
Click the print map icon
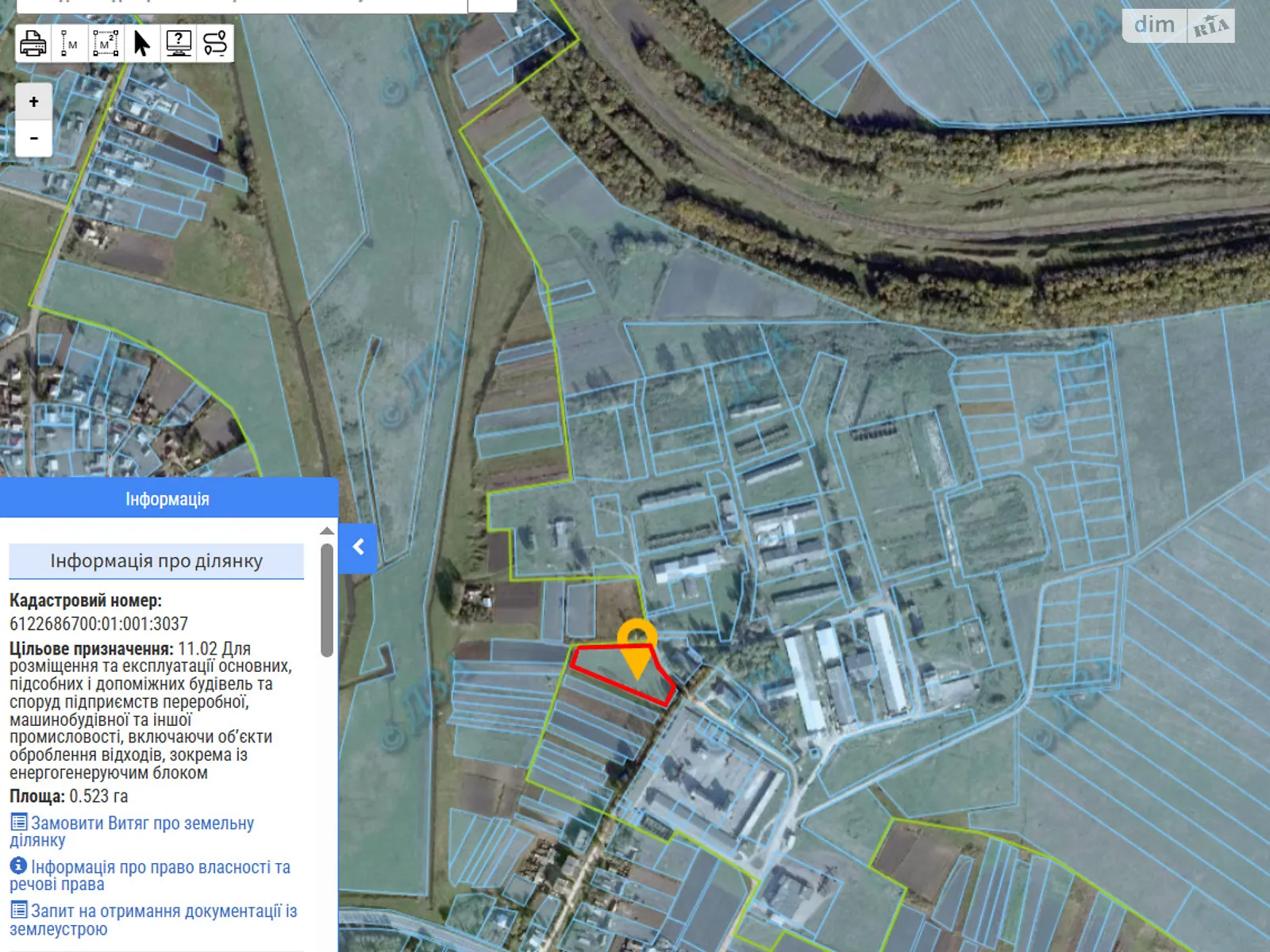[33, 43]
